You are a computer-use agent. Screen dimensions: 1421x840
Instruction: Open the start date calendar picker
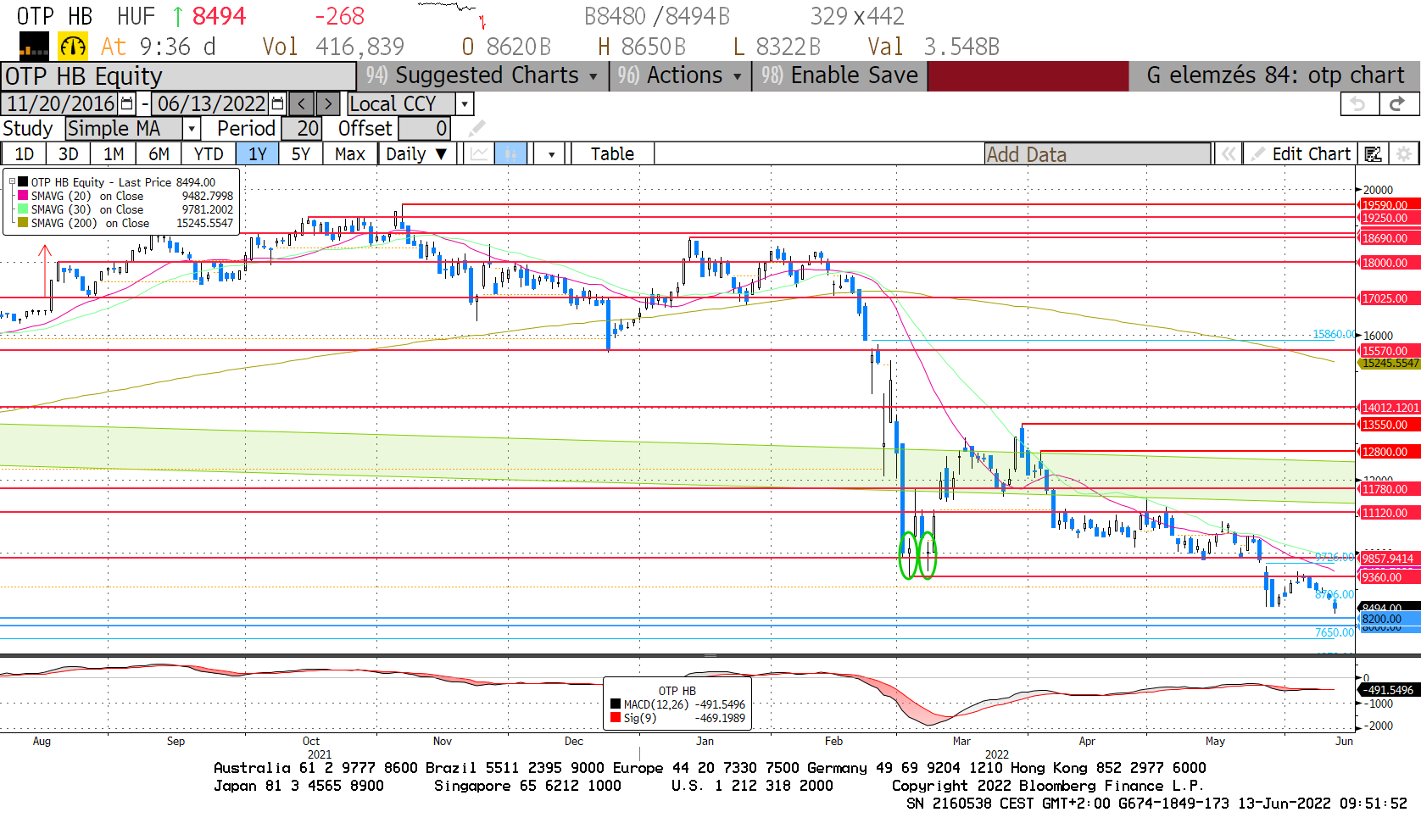coord(127,103)
